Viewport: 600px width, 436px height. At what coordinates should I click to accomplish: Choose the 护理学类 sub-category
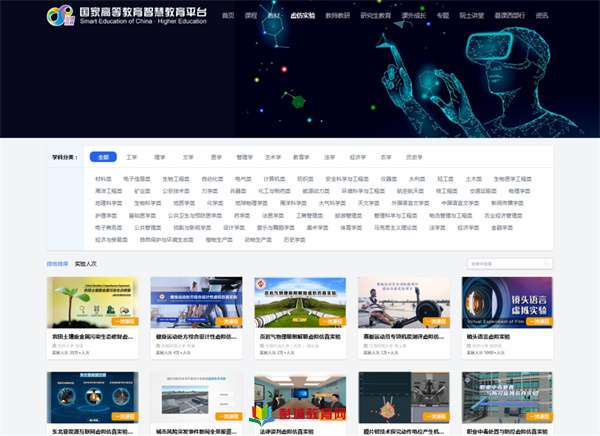point(106,216)
